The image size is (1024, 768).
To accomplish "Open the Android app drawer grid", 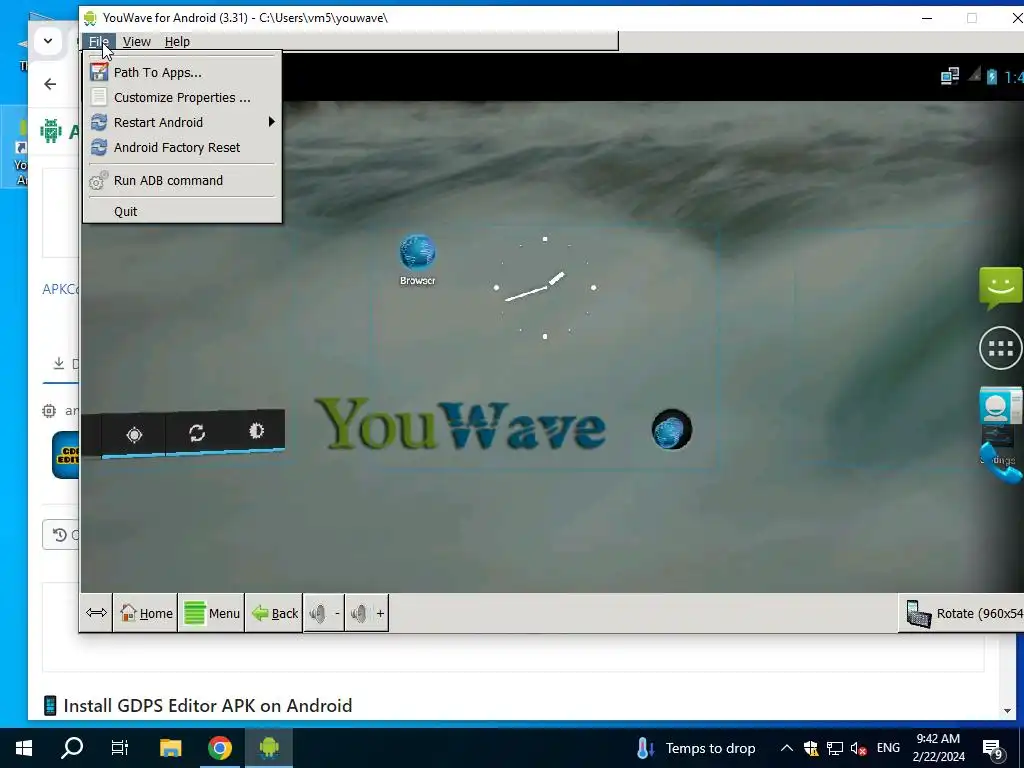I will (1000, 348).
